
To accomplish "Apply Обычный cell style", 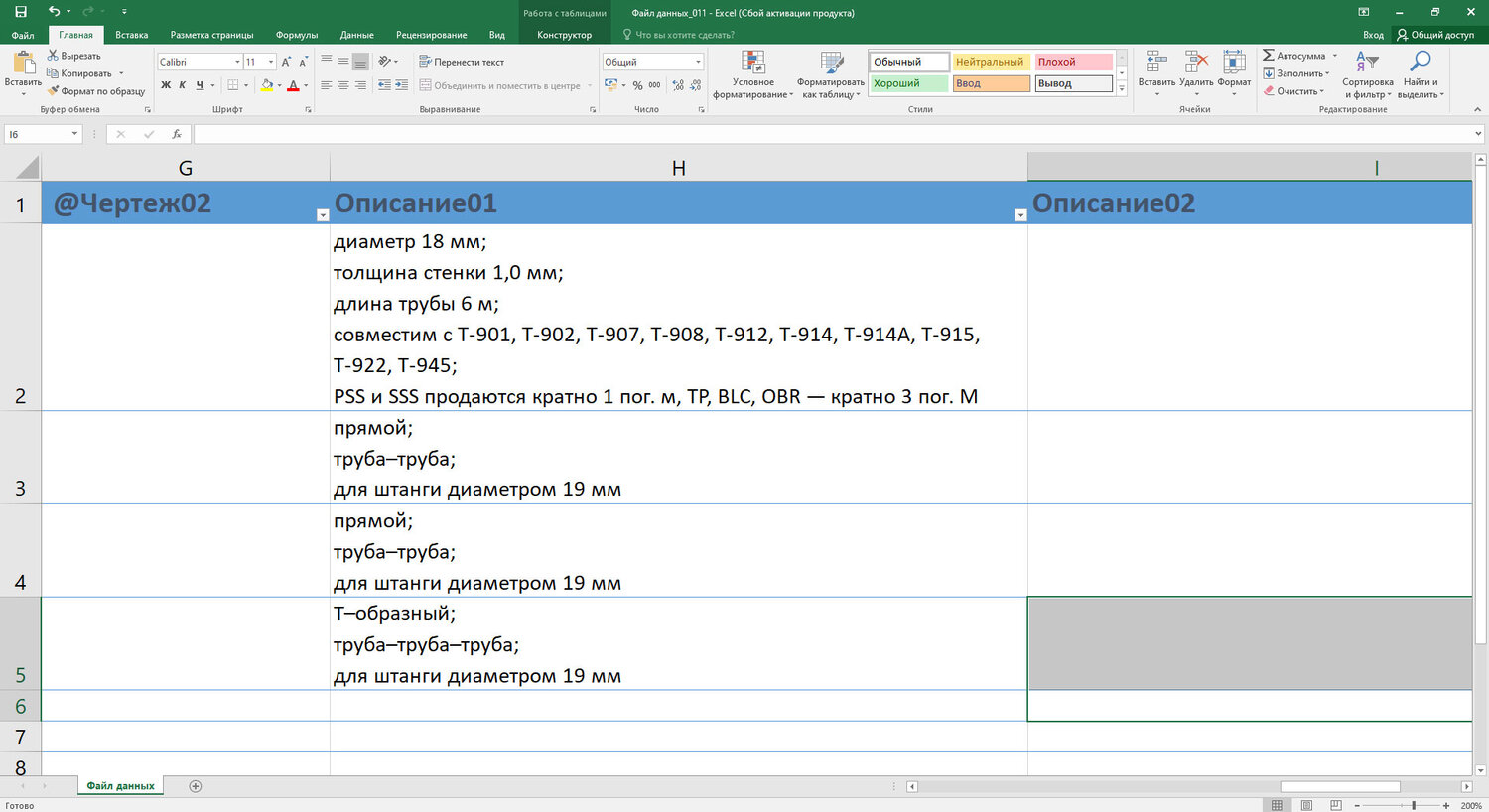I will (909, 62).
